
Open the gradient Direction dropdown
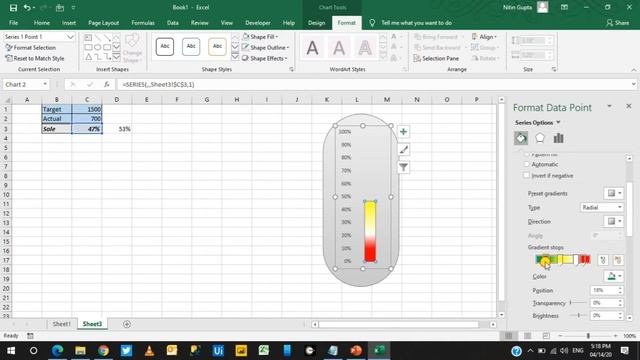tap(613, 221)
